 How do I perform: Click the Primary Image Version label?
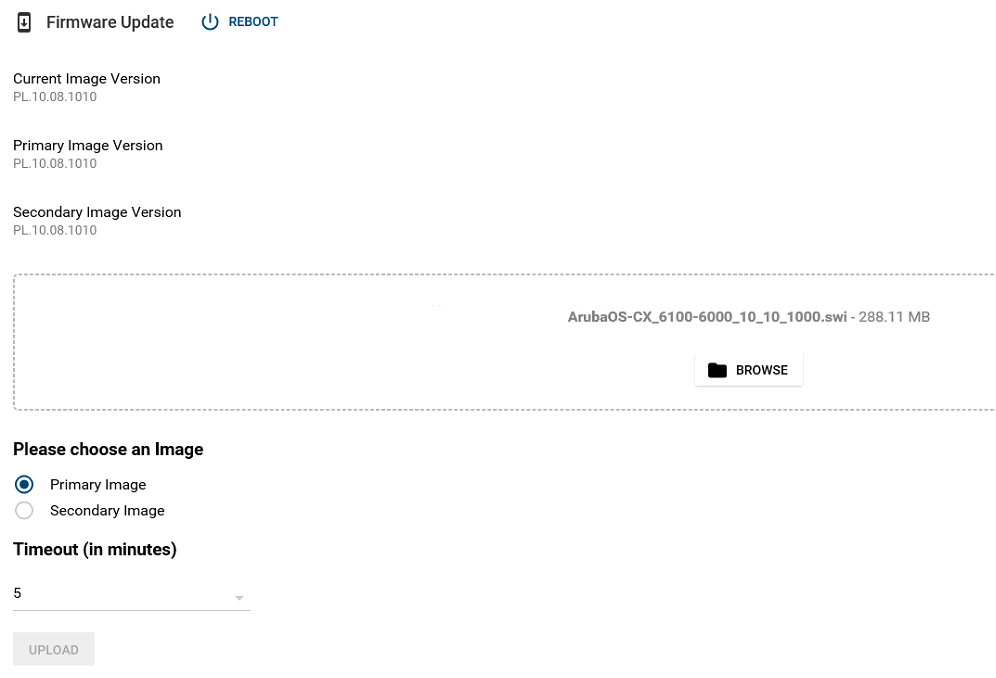coord(88,146)
